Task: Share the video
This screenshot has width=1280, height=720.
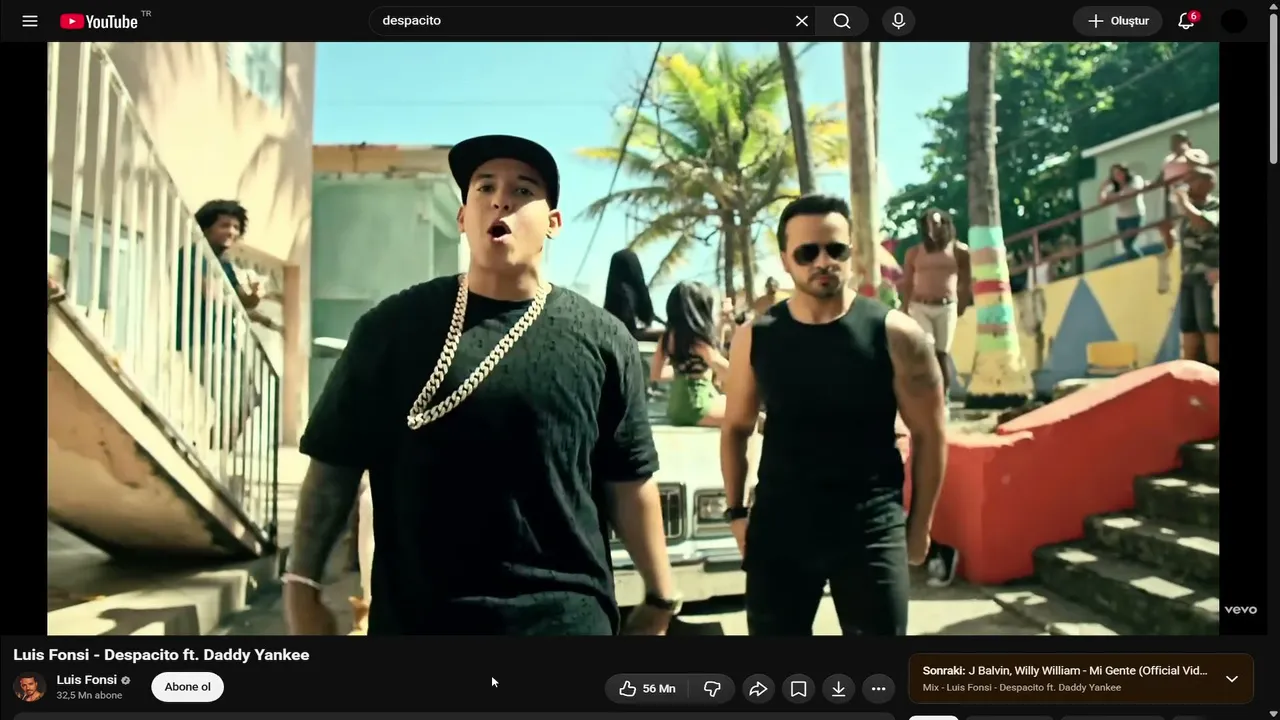Action: [x=758, y=688]
